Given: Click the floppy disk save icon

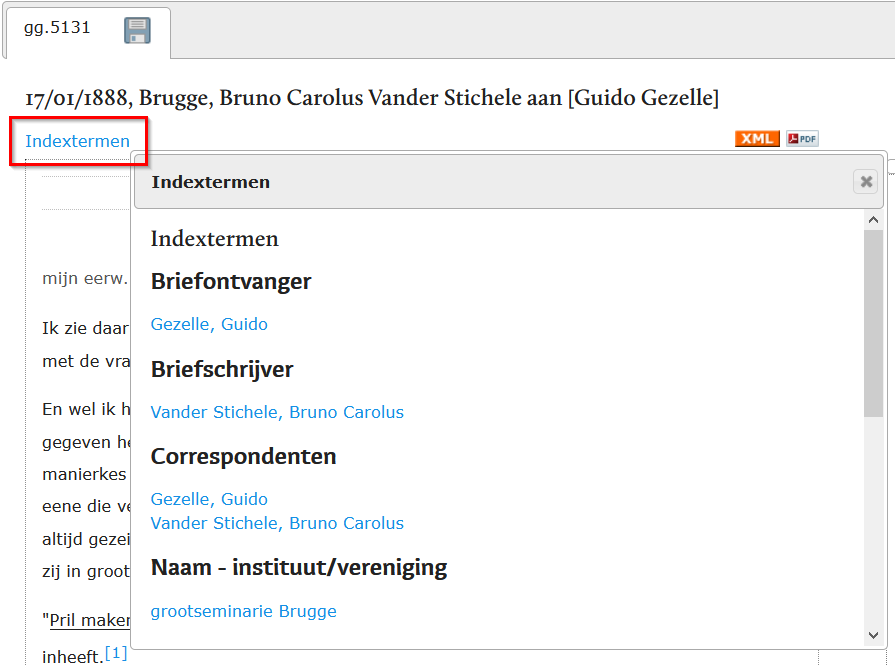Looking at the screenshot, I should coord(137,31).
